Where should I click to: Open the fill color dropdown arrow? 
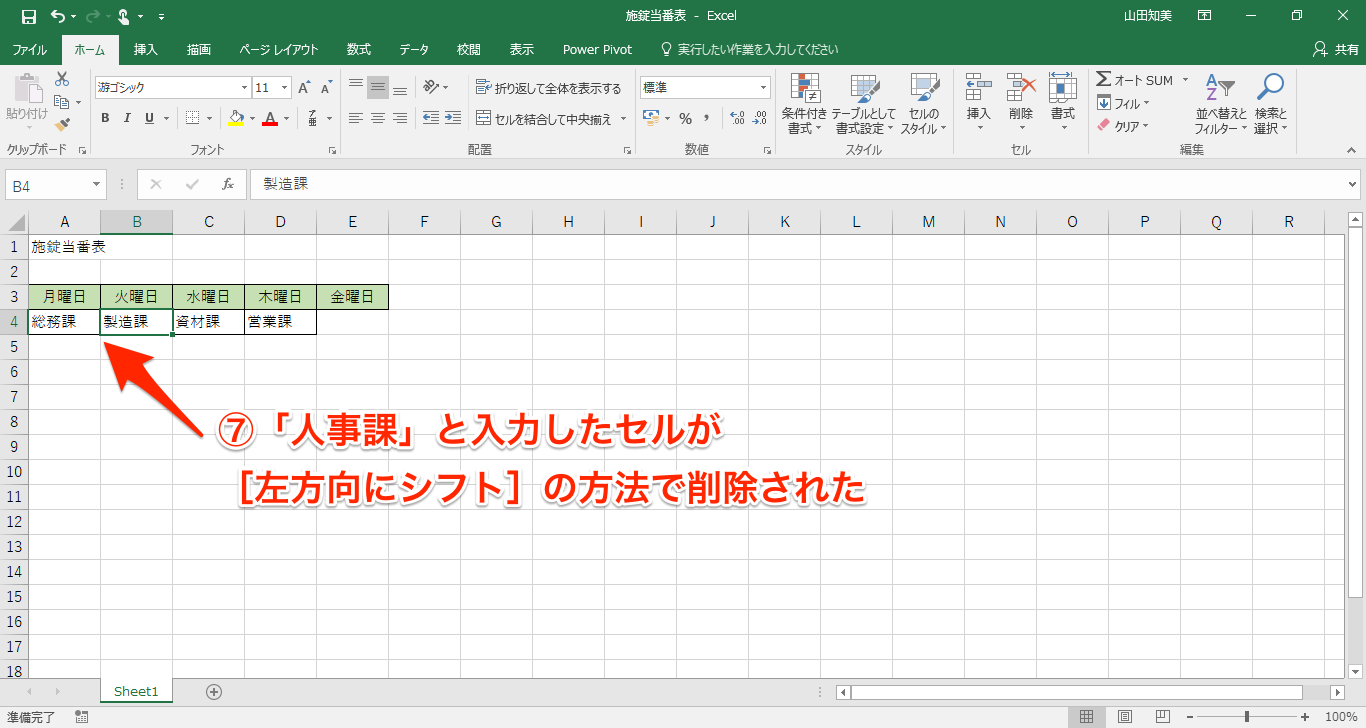click(252, 118)
